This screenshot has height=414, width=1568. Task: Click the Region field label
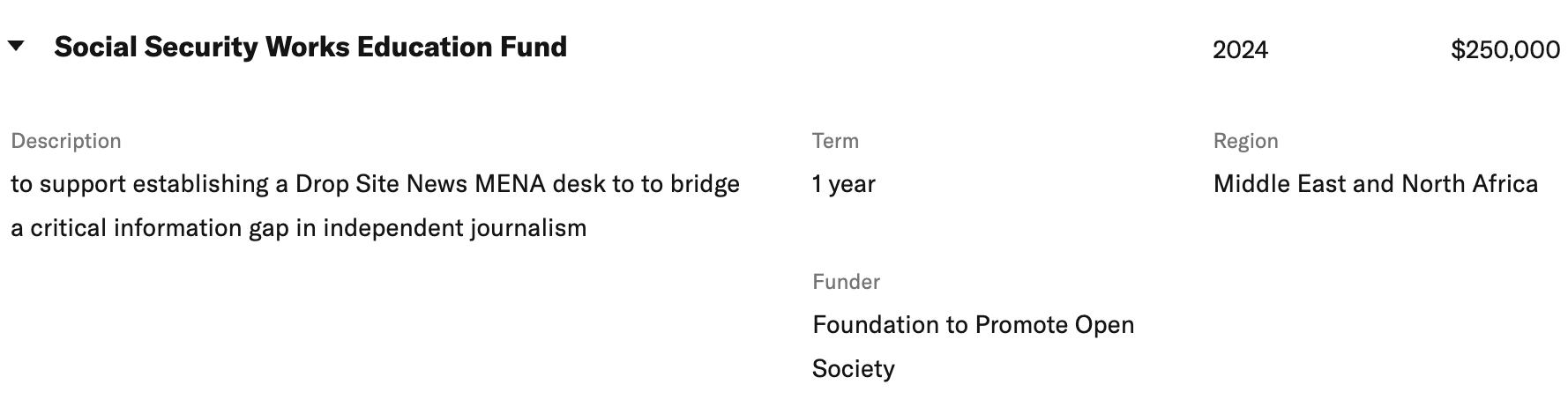coord(1245,141)
